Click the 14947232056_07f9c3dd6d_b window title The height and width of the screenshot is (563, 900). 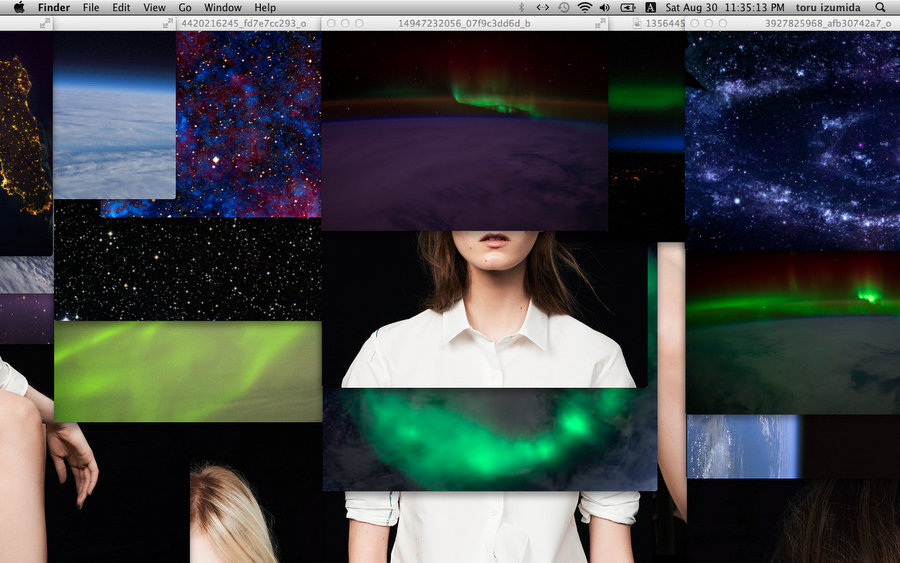[x=464, y=22]
